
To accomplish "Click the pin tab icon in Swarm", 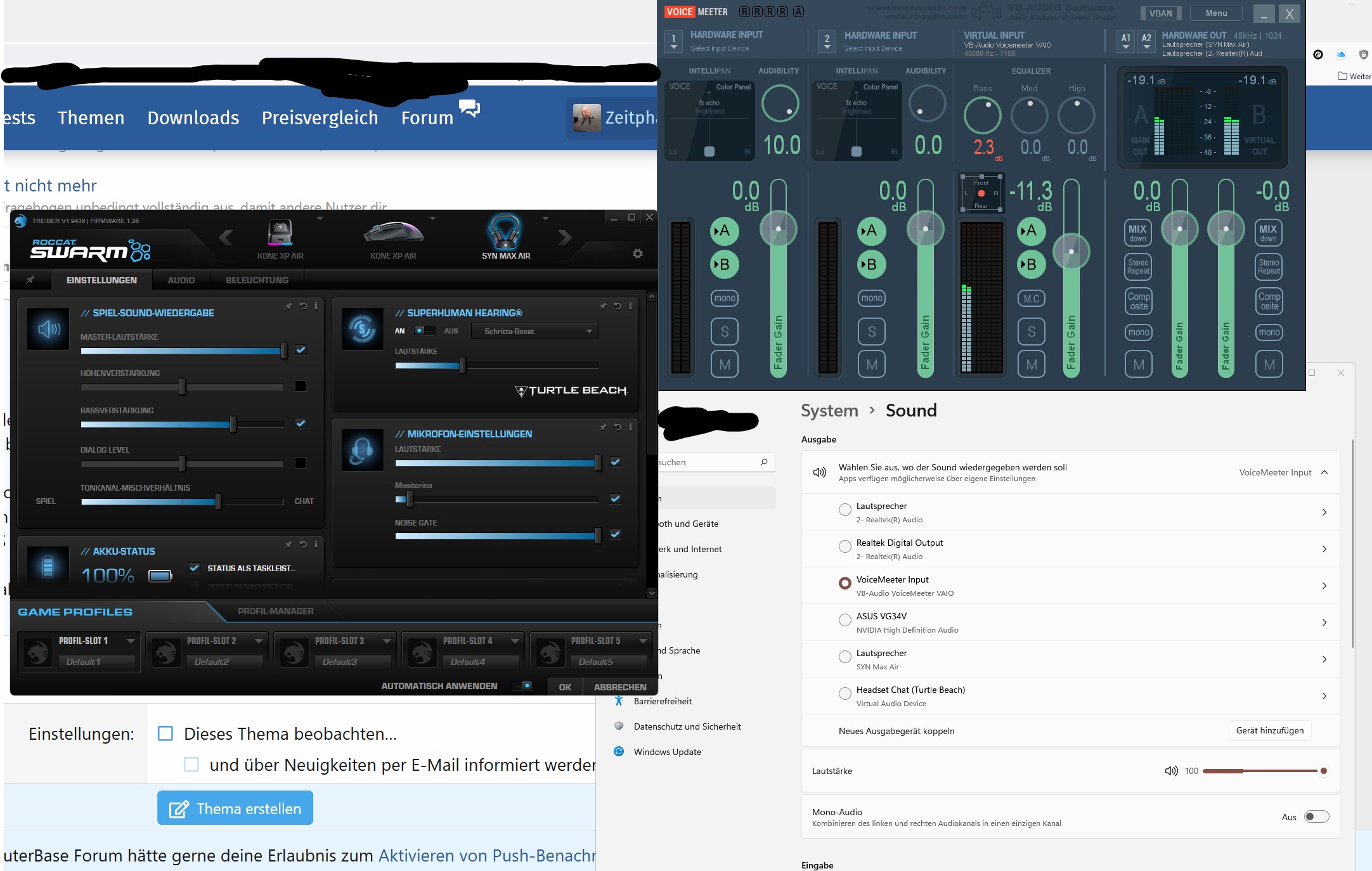I will (x=30, y=280).
